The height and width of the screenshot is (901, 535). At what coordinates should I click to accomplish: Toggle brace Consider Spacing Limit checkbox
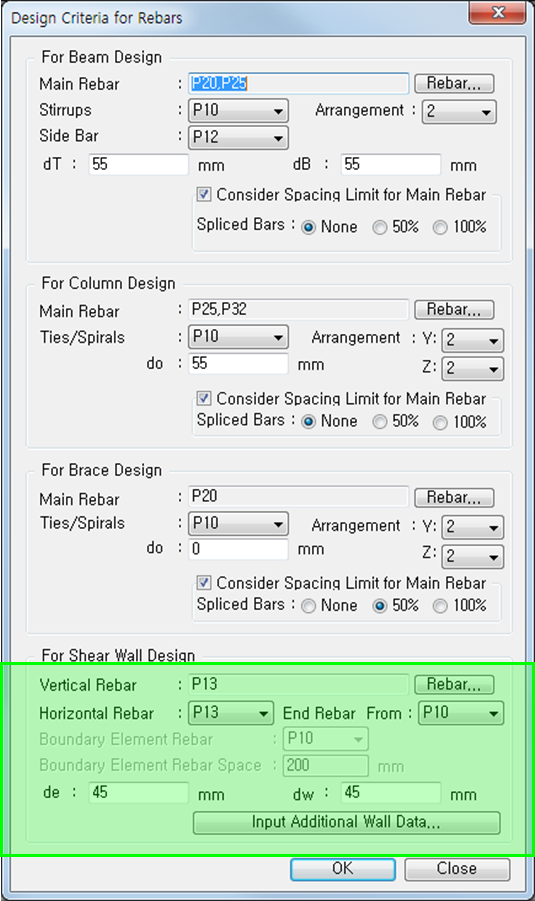[x=204, y=583]
